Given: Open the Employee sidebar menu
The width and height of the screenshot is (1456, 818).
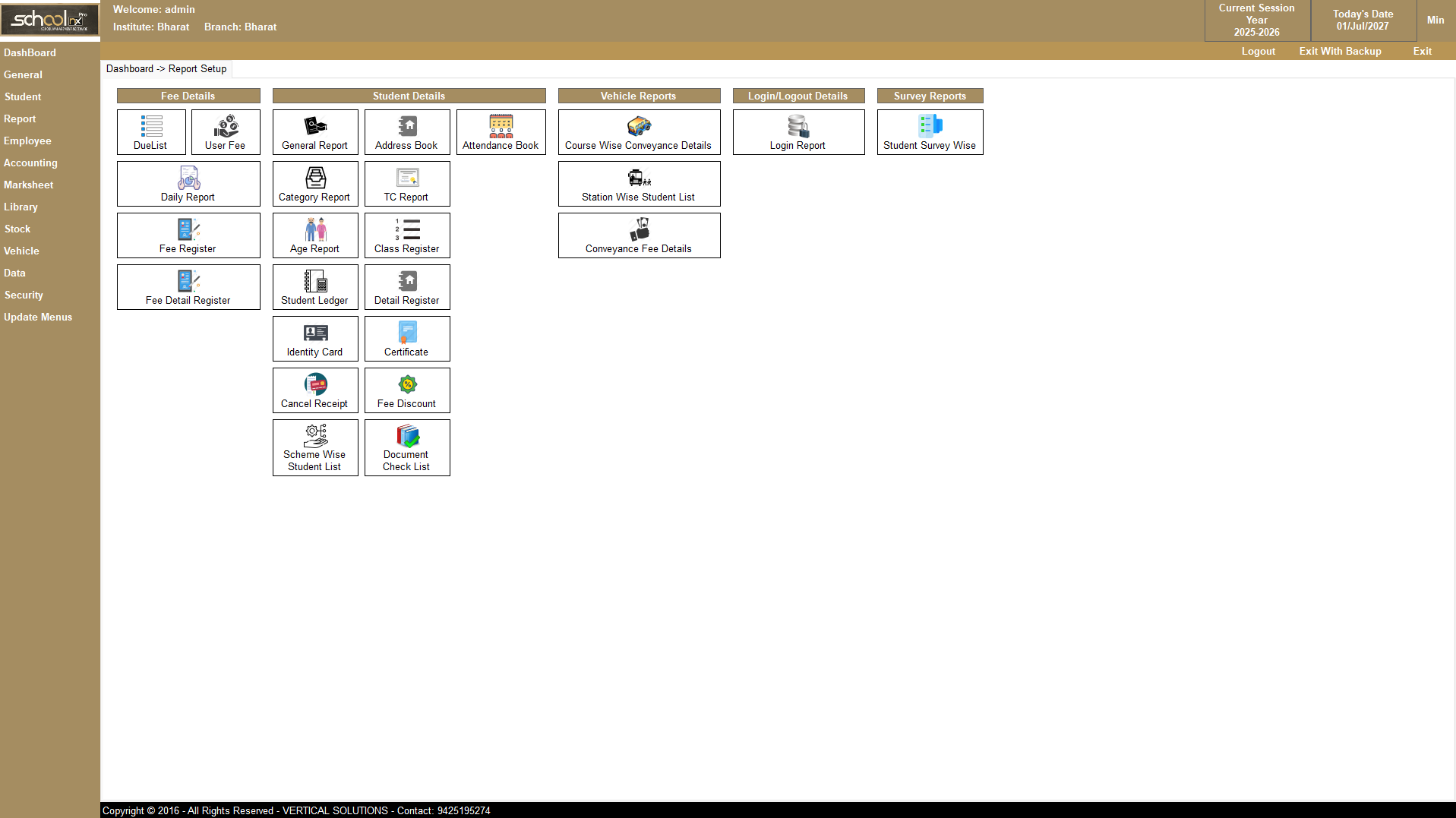Looking at the screenshot, I should coord(27,141).
